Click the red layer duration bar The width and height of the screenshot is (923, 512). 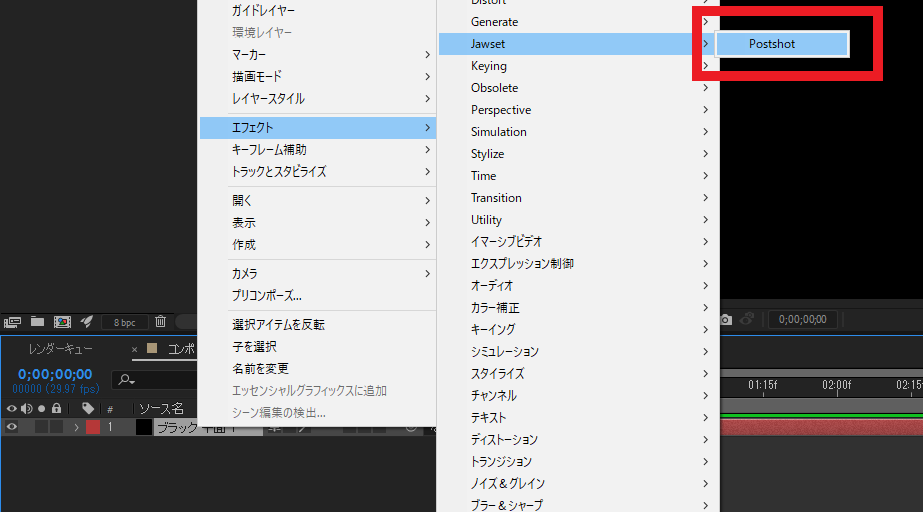(x=822, y=427)
